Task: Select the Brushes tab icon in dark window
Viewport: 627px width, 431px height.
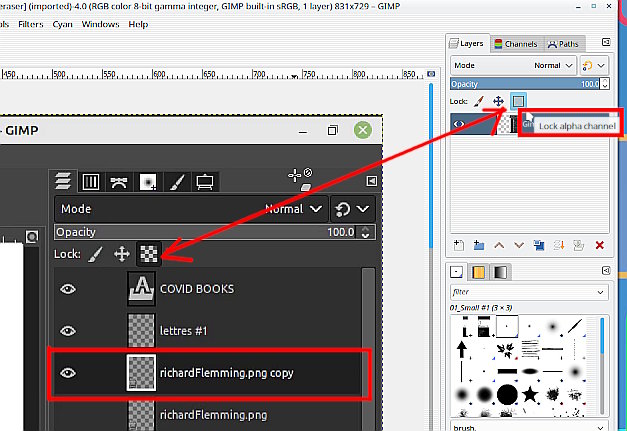Action: [148, 182]
